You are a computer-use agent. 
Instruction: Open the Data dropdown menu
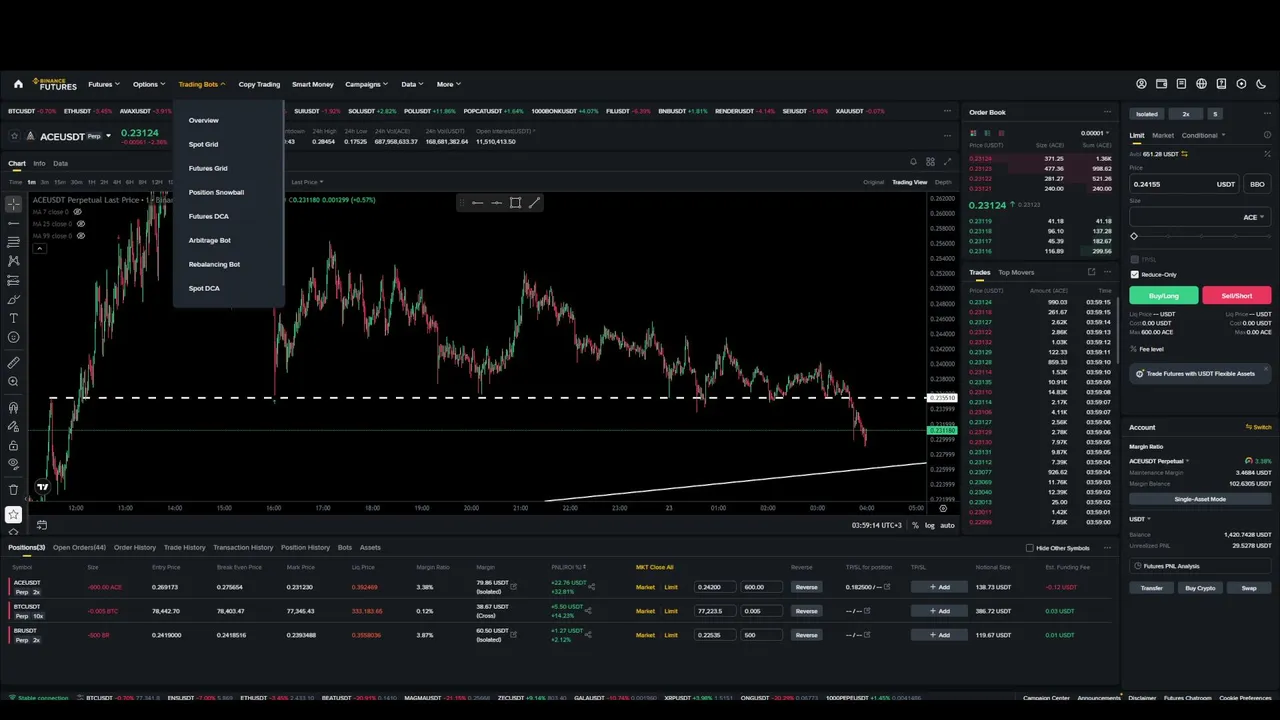pos(412,84)
